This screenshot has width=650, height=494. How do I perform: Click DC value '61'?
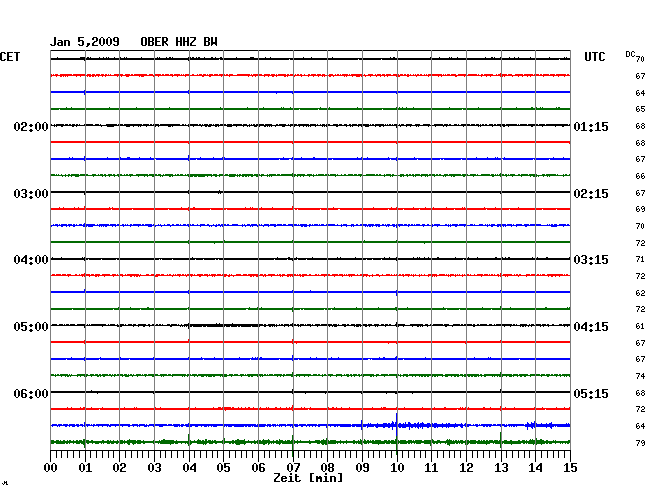pos(640,326)
